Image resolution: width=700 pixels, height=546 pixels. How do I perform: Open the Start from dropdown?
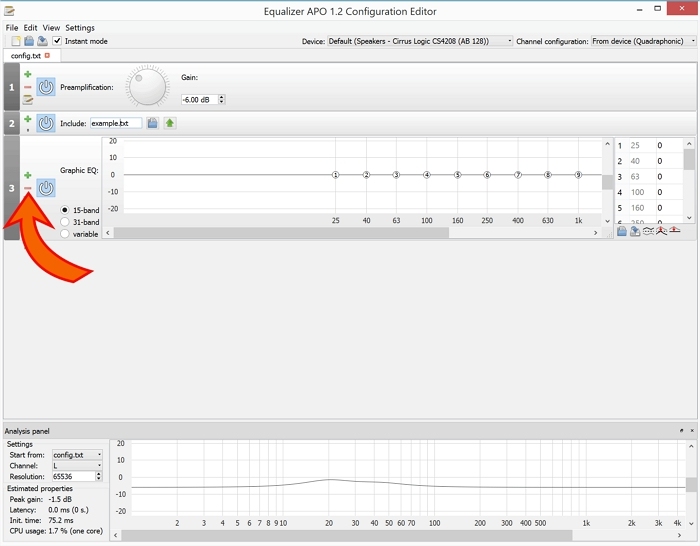pos(77,455)
